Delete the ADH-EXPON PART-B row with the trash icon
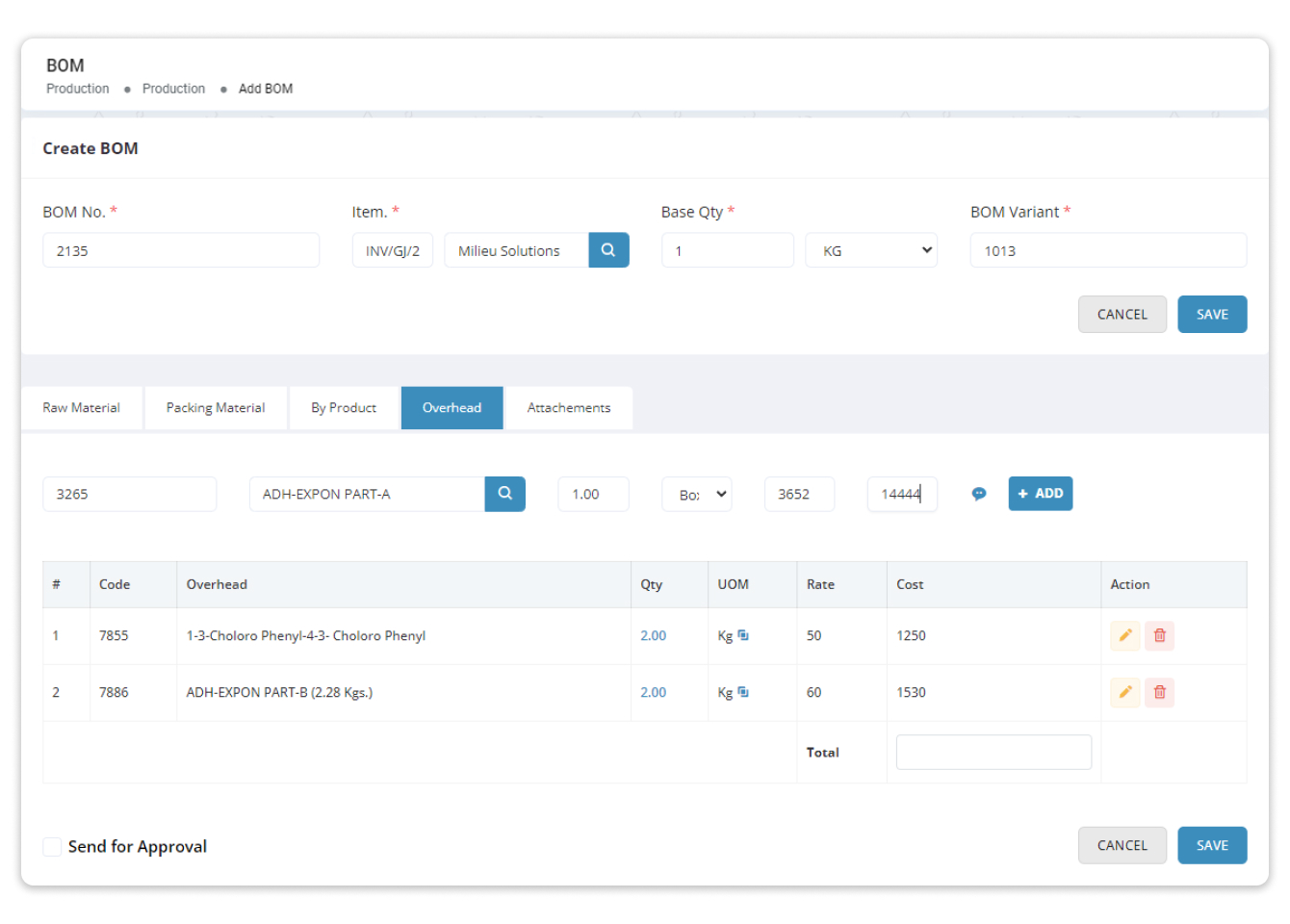This screenshot has width=1290, height=924. 1159,692
